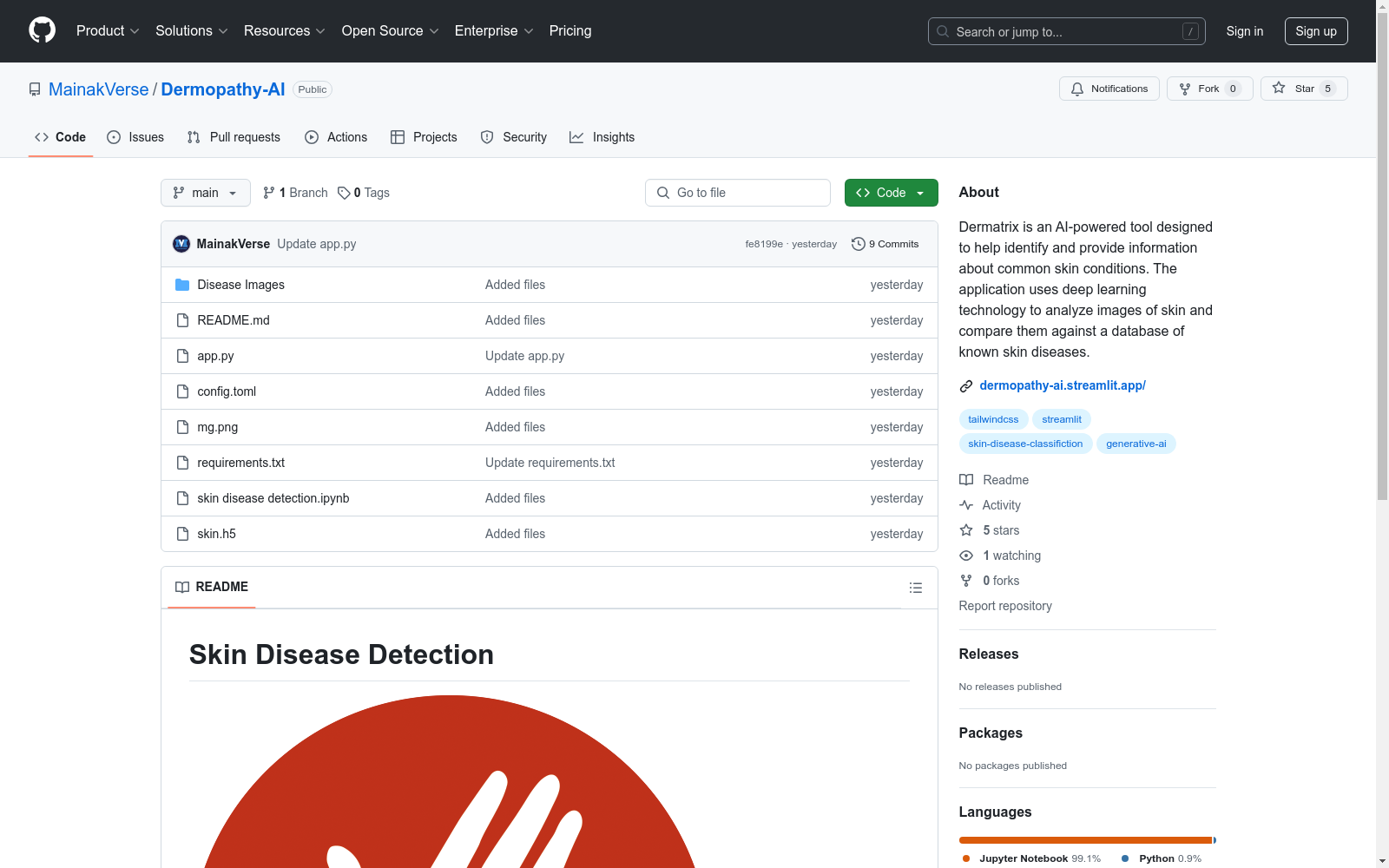Viewport: 1389px width, 868px height.
Task: Select the branch icon beside 1 Branch
Action: [x=269, y=193]
